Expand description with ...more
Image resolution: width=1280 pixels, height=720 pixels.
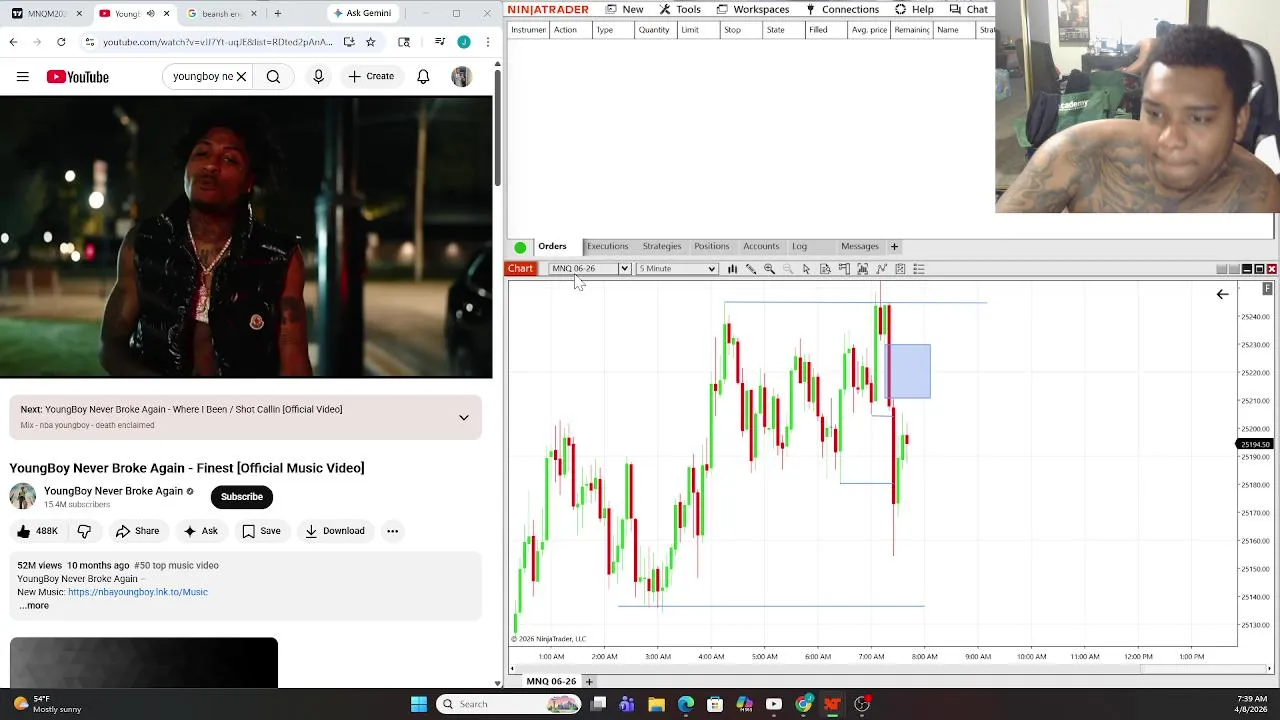33,606
